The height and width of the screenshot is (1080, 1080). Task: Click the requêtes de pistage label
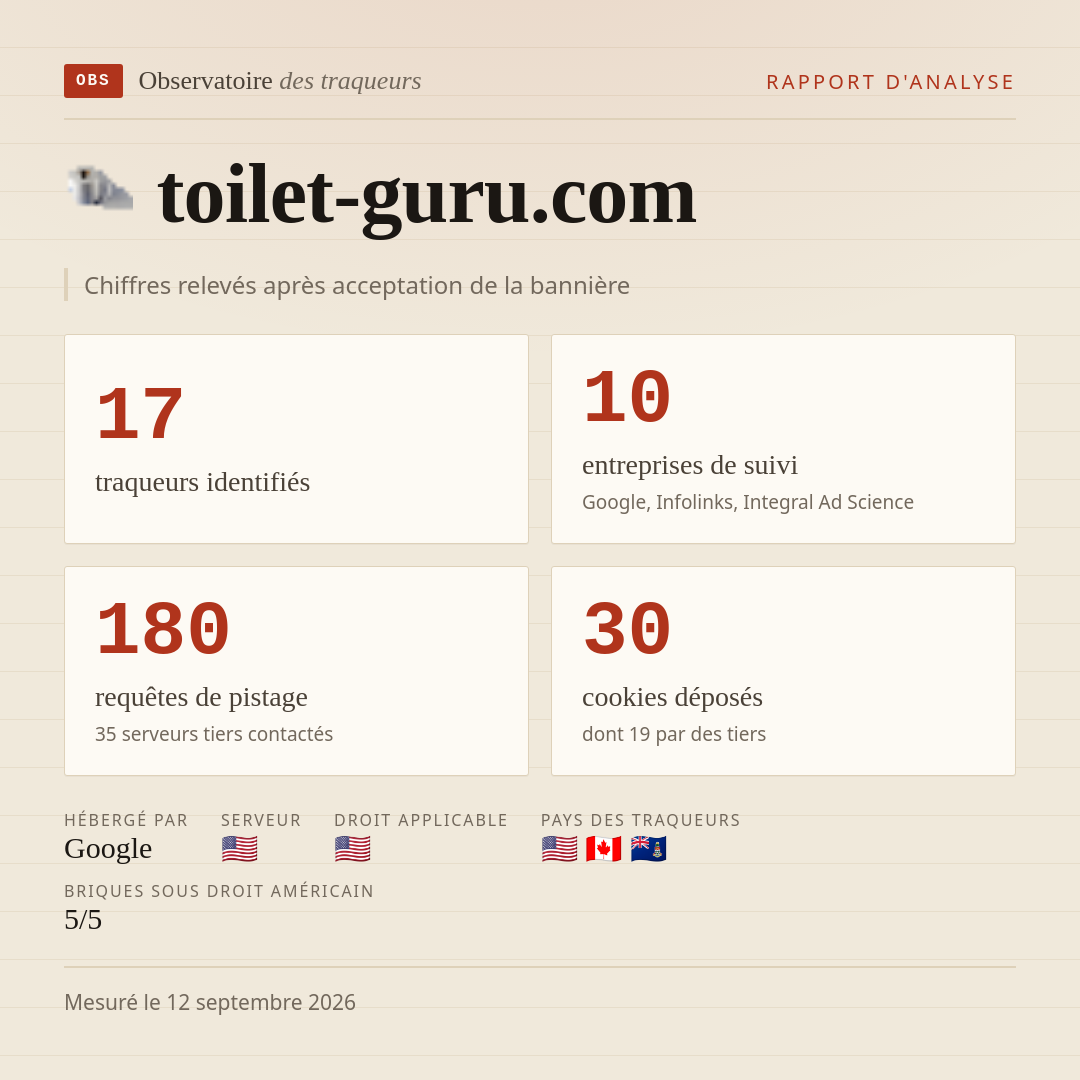click(x=201, y=697)
